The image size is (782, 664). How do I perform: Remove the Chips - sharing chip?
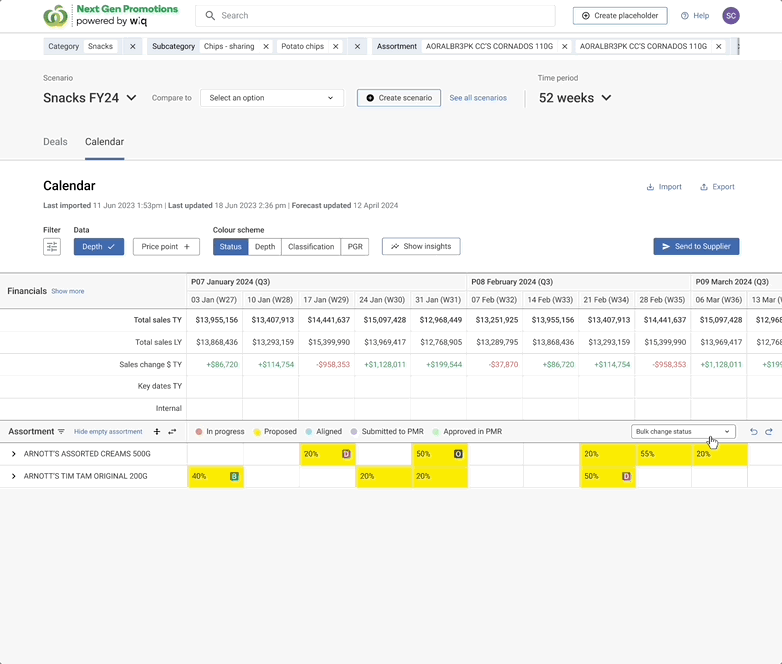[x=266, y=46]
